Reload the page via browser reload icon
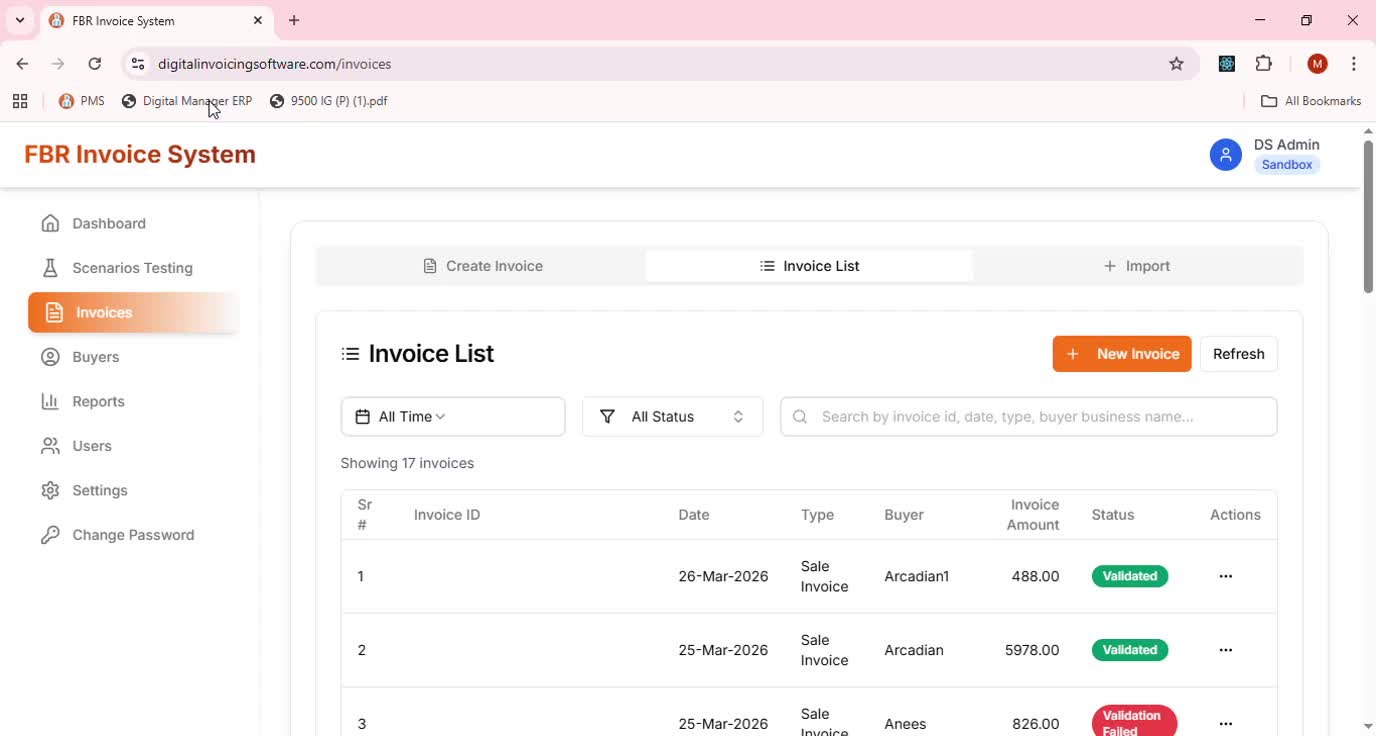The height and width of the screenshot is (736, 1376). coord(94,64)
